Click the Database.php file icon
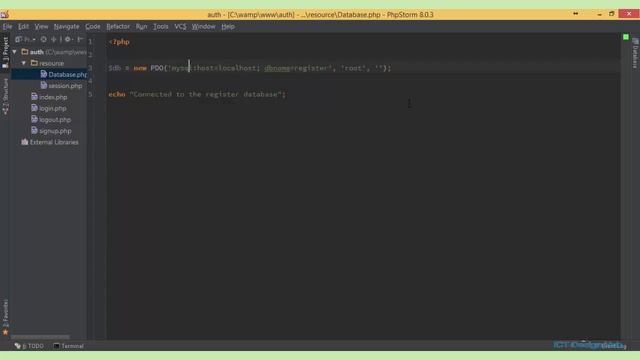The height and width of the screenshot is (360, 640). click(44, 74)
